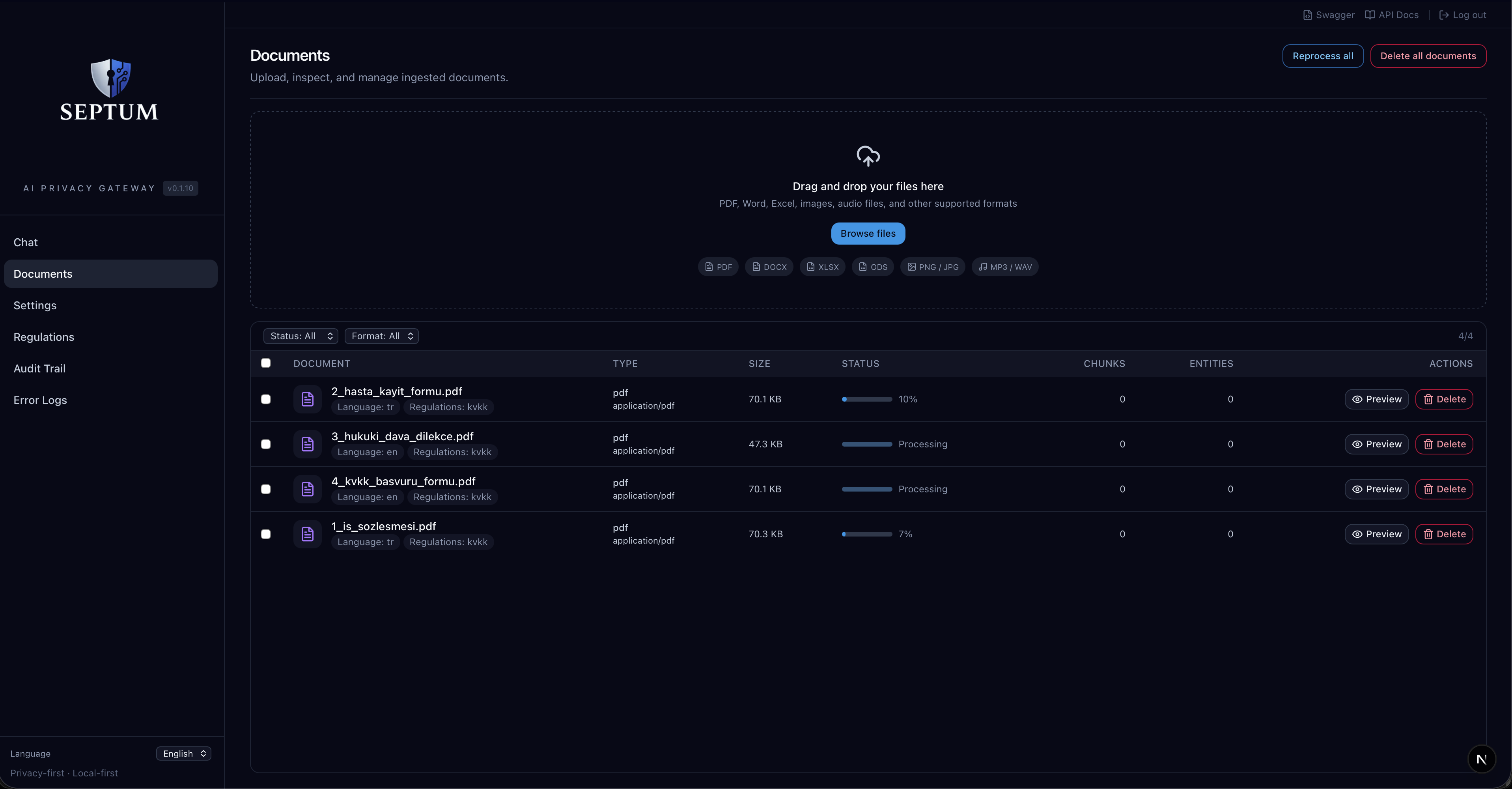The image size is (1512, 789).
Task: Click the Log out icon
Action: pyautogui.click(x=1444, y=15)
